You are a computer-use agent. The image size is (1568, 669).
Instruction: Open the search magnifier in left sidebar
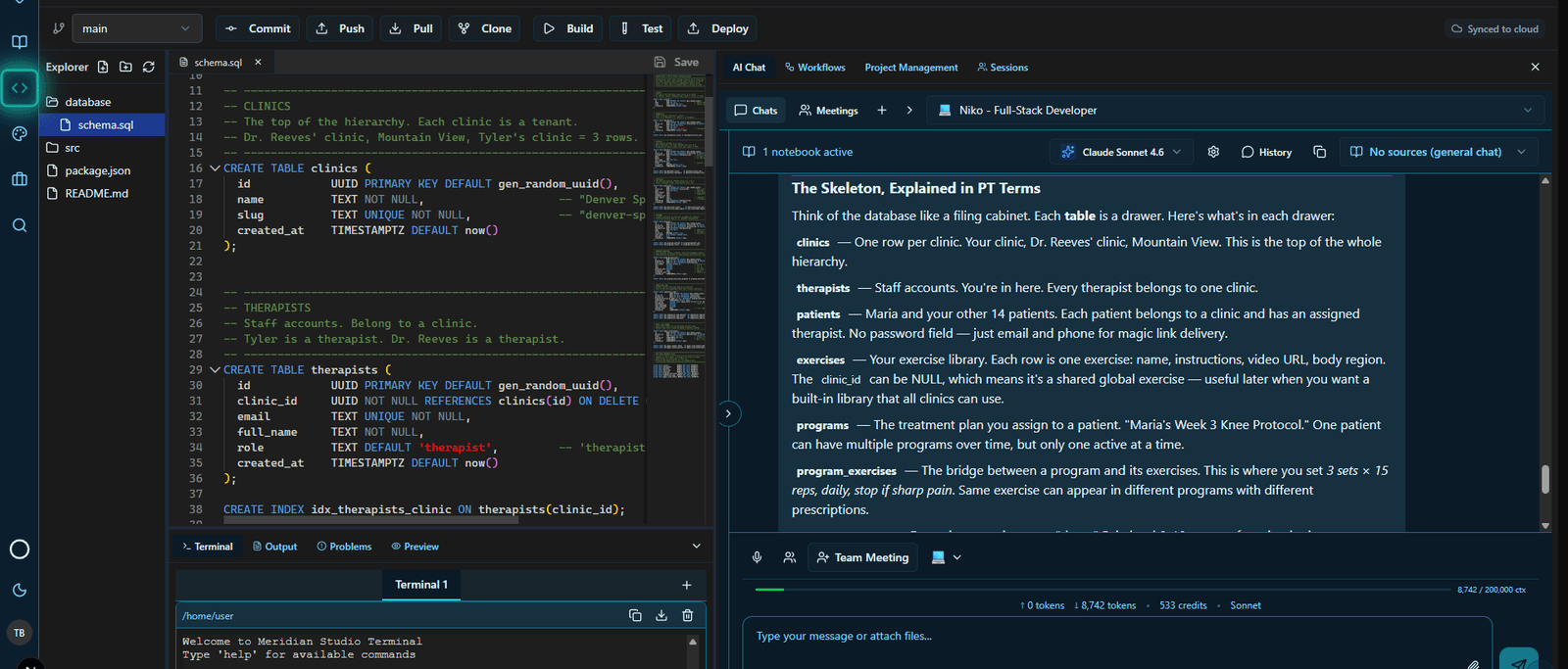coord(20,225)
